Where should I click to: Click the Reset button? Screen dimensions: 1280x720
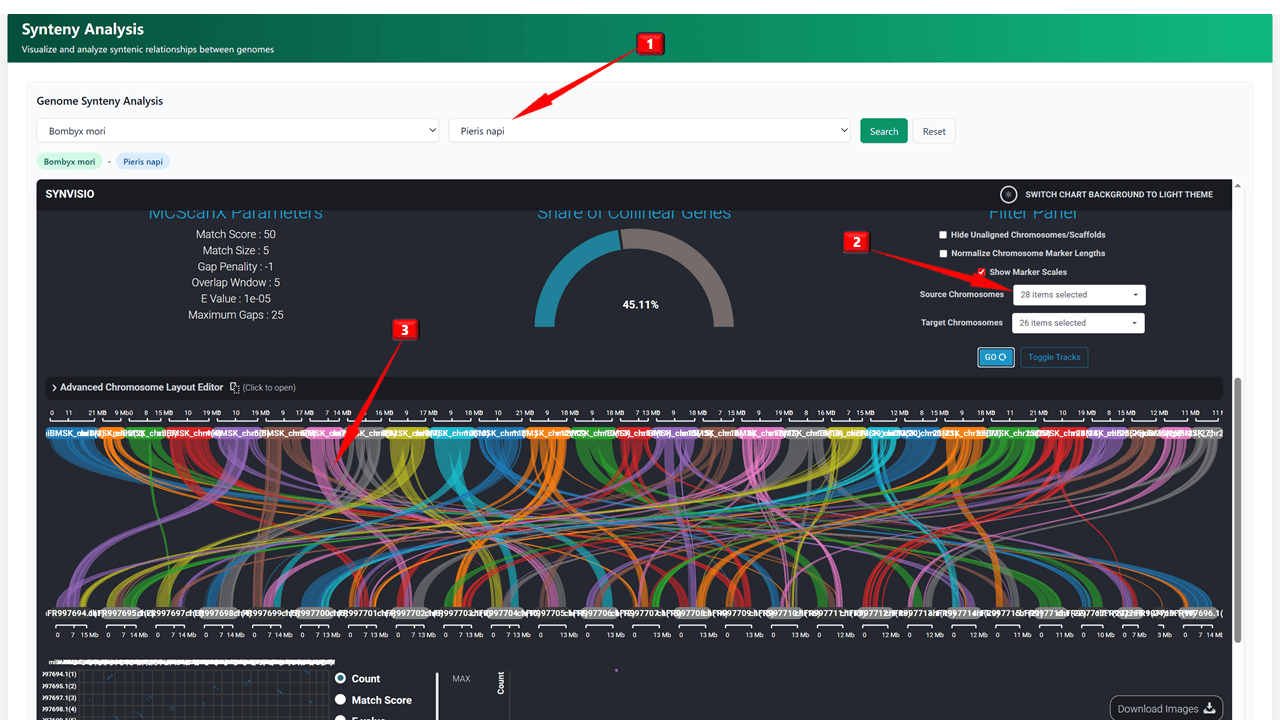click(934, 131)
